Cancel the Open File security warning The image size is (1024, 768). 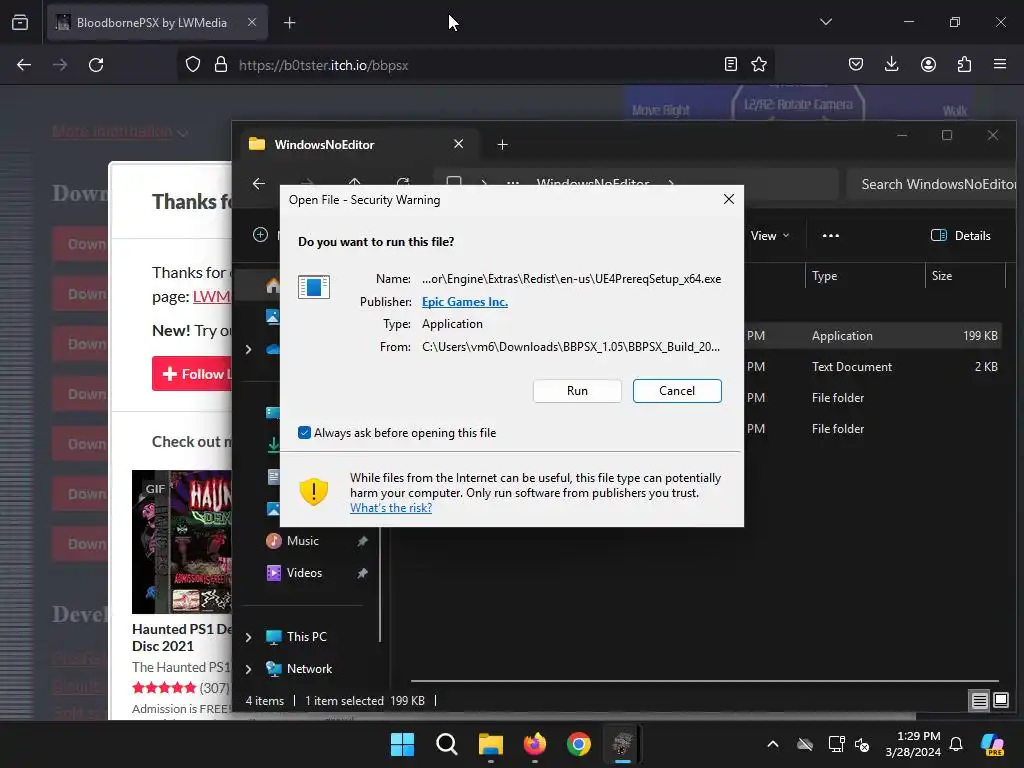click(677, 391)
